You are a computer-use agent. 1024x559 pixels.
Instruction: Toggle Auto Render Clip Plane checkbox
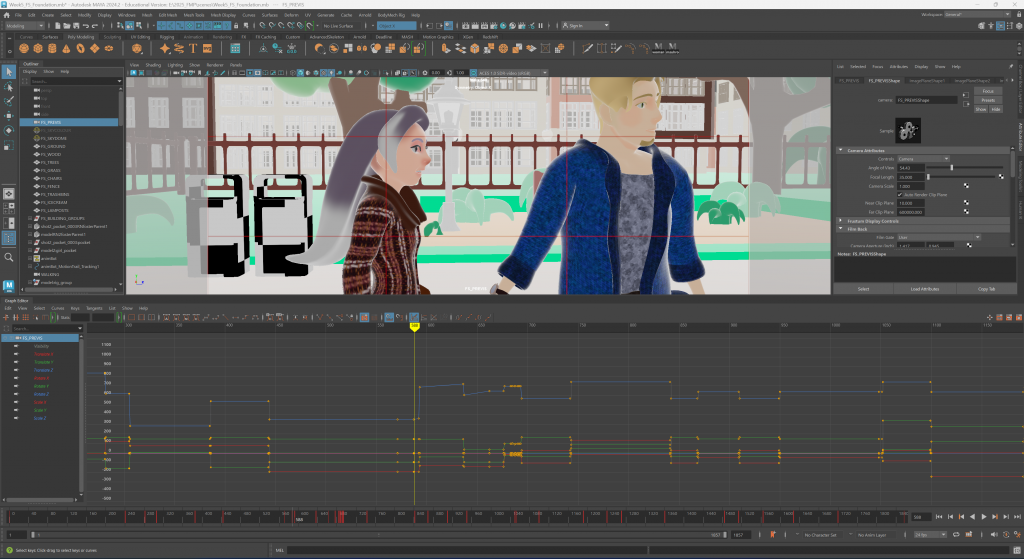click(898, 195)
